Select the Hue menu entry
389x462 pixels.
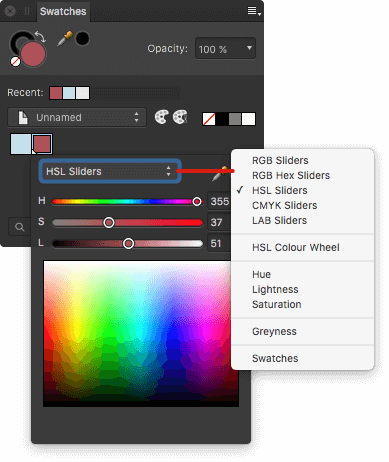261,274
